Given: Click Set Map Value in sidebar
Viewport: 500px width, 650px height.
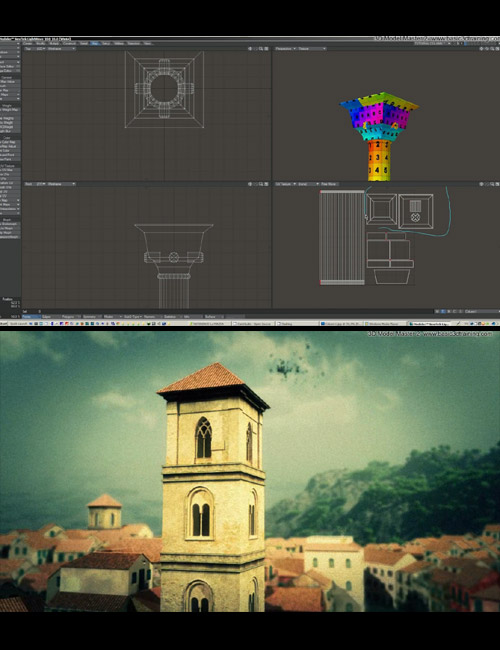Looking at the screenshot, I should (x=10, y=82).
